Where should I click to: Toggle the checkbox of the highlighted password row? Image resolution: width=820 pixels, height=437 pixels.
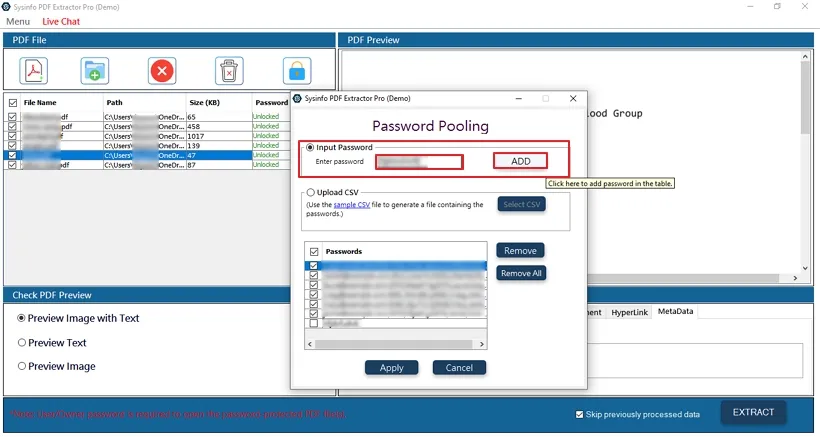coord(314,266)
